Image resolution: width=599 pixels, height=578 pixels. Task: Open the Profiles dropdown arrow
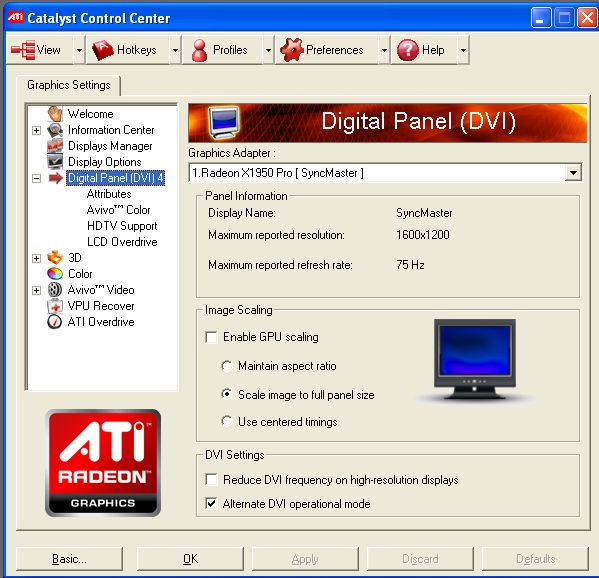tap(268, 50)
